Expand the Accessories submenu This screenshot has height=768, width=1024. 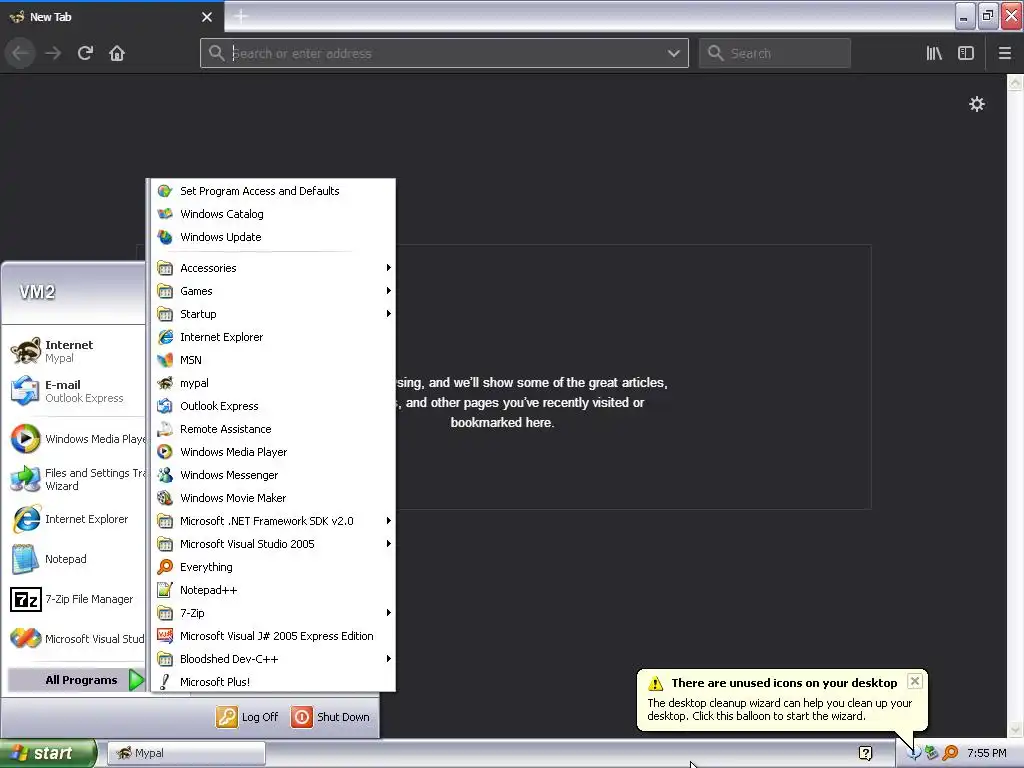(273, 268)
